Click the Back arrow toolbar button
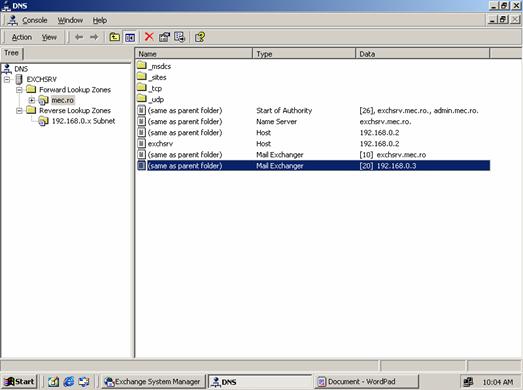This screenshot has height=390, width=523. point(79,37)
